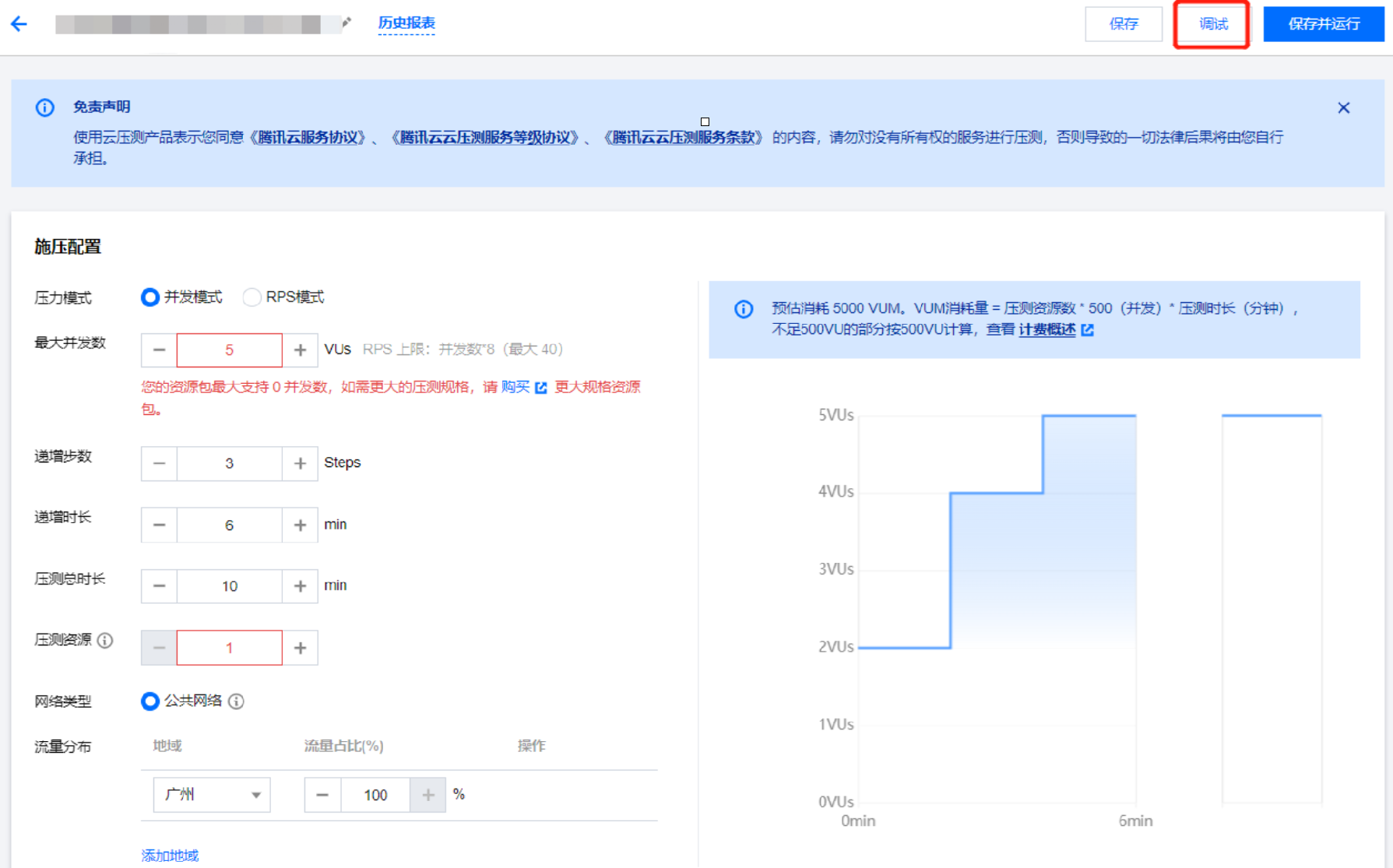
Task: Click info icon beside 压测资源
Action: pos(105,640)
